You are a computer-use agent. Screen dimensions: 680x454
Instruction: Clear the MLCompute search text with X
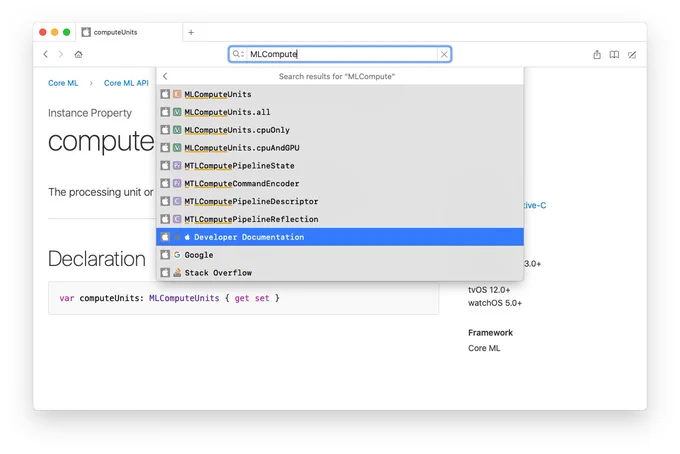(x=444, y=54)
